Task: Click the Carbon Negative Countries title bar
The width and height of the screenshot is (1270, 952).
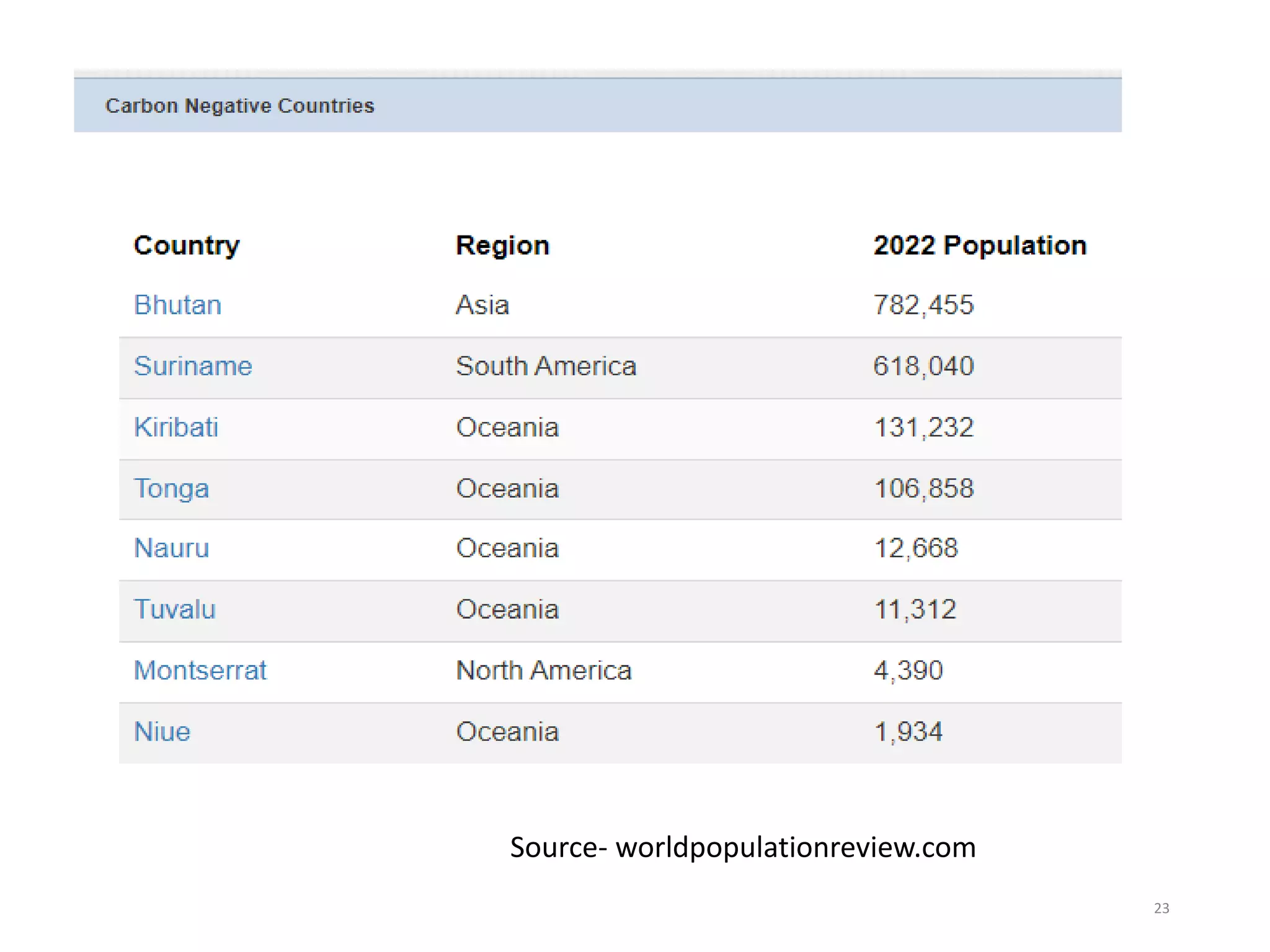Action: 239,105
